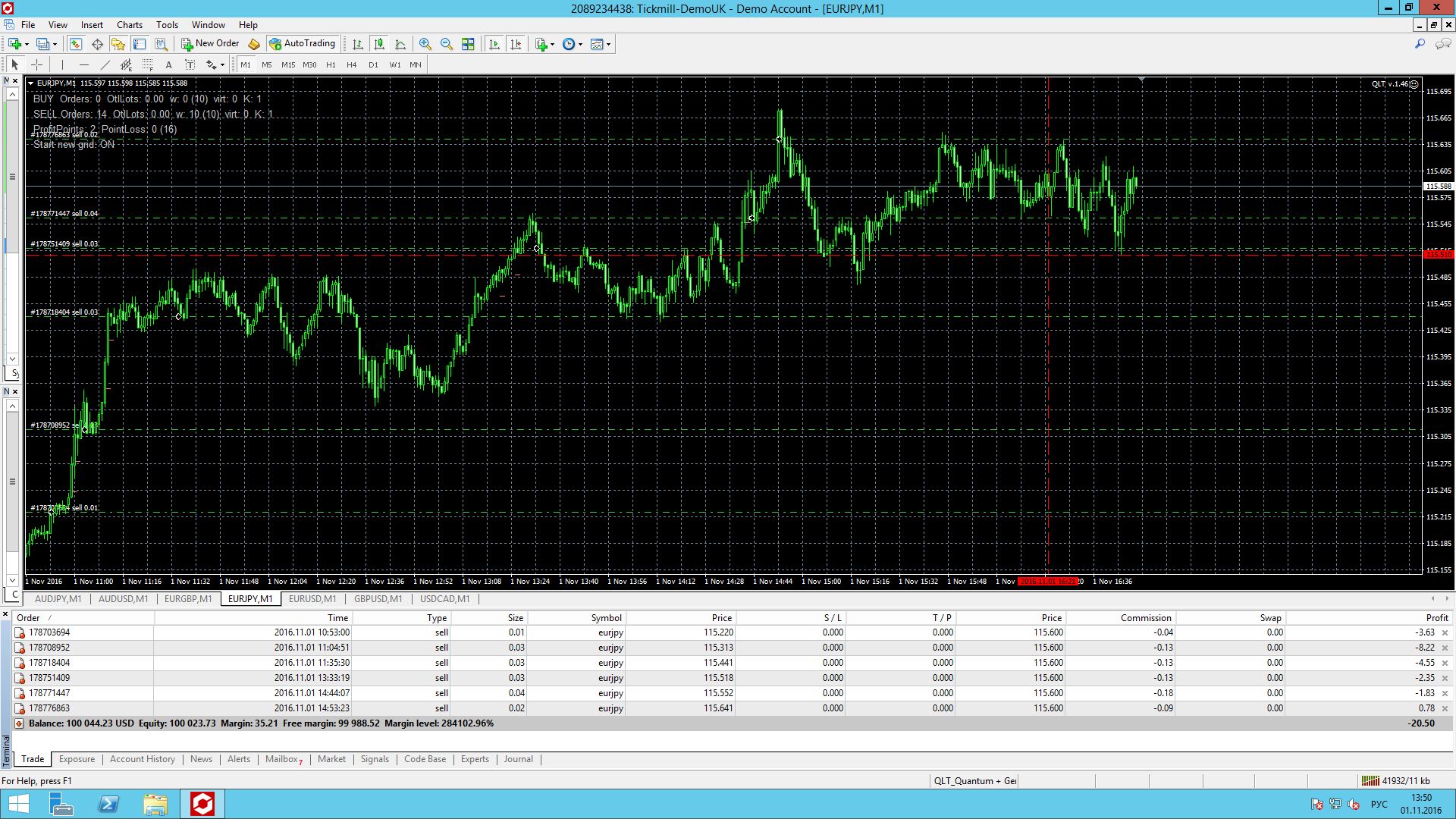
Task: Select the text label tool
Action: [x=190, y=64]
